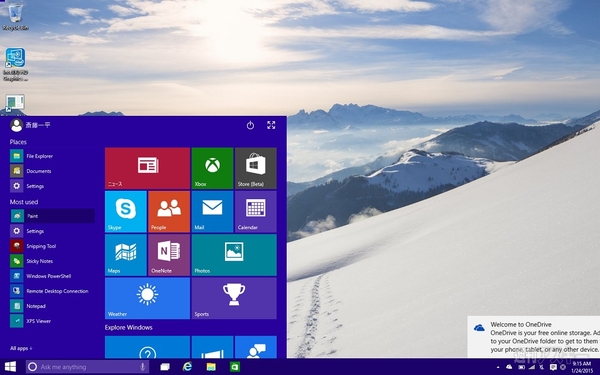600x375 pixels.
Task: Click the Windows Start button
Action: coord(10,367)
